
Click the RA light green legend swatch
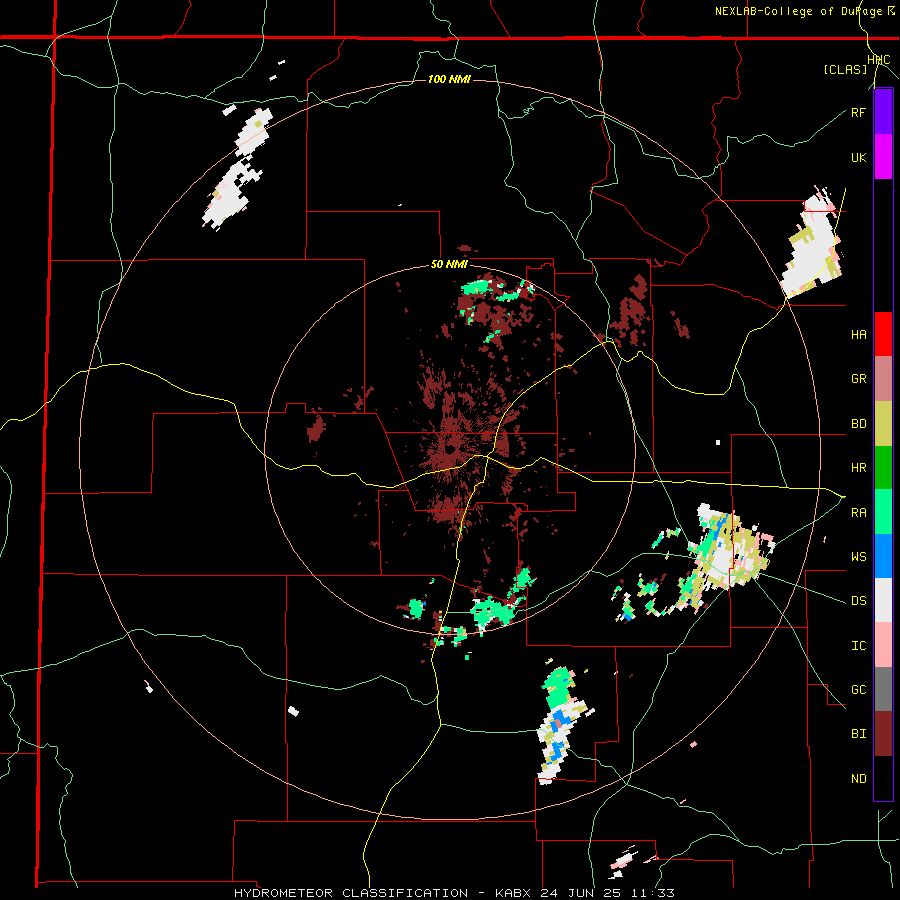click(x=883, y=512)
